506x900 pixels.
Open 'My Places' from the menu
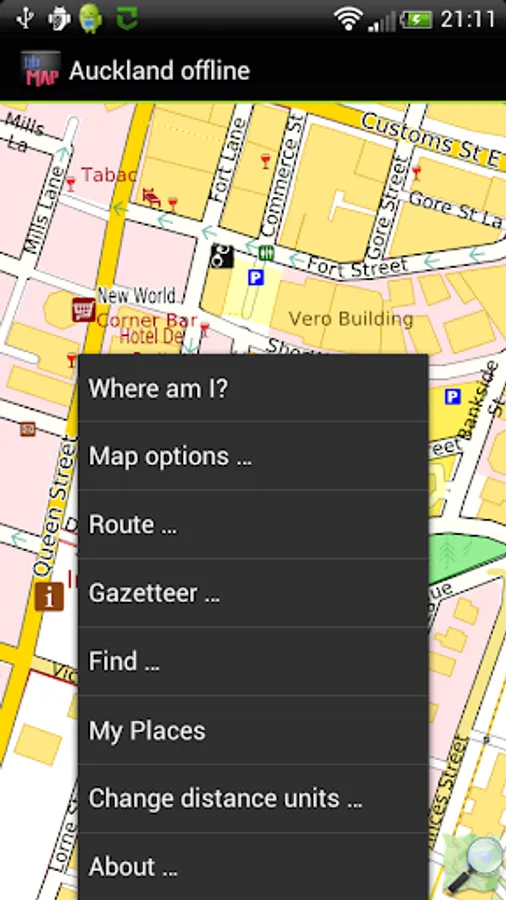pyautogui.click(x=253, y=730)
